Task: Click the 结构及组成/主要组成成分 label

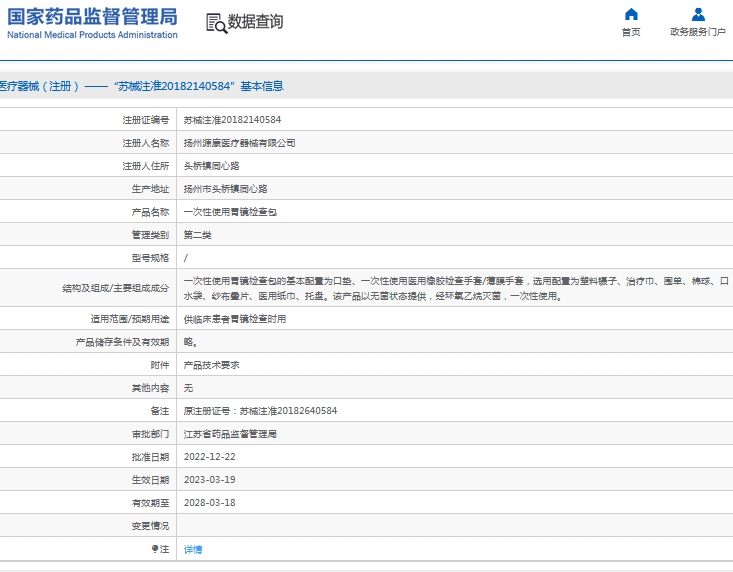Action: tap(115, 288)
